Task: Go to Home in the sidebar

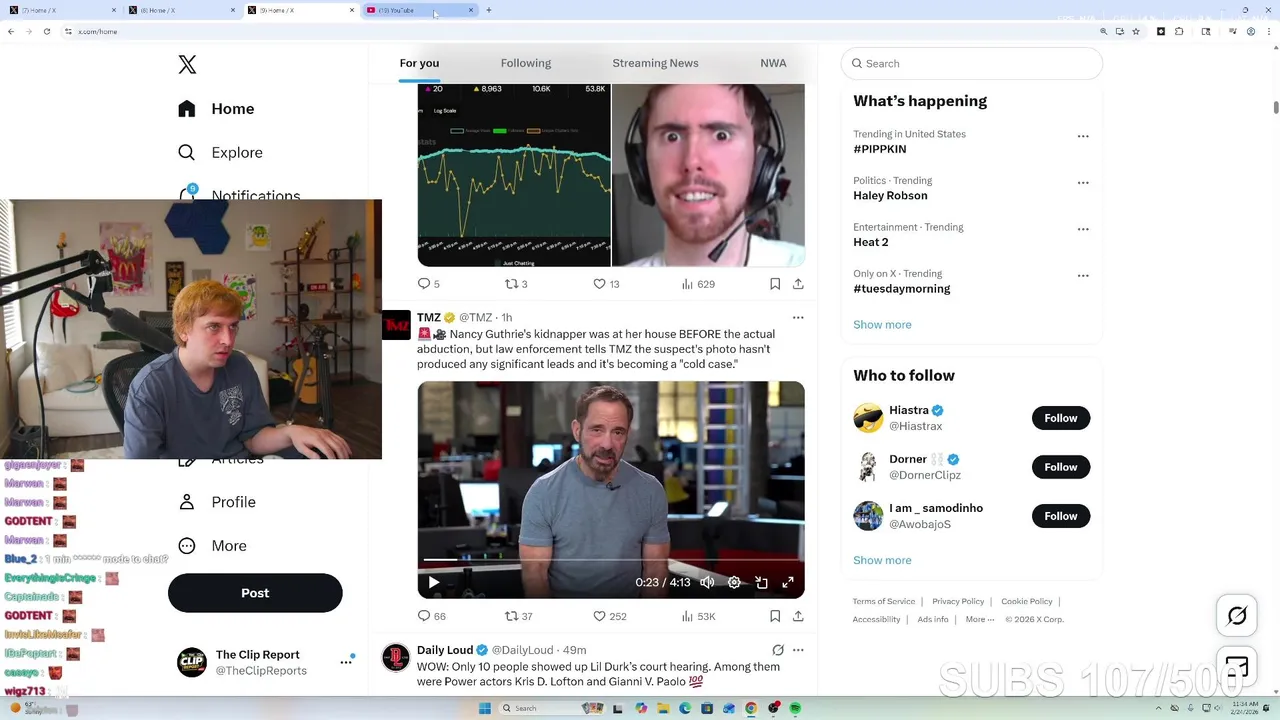Action: tap(217, 109)
